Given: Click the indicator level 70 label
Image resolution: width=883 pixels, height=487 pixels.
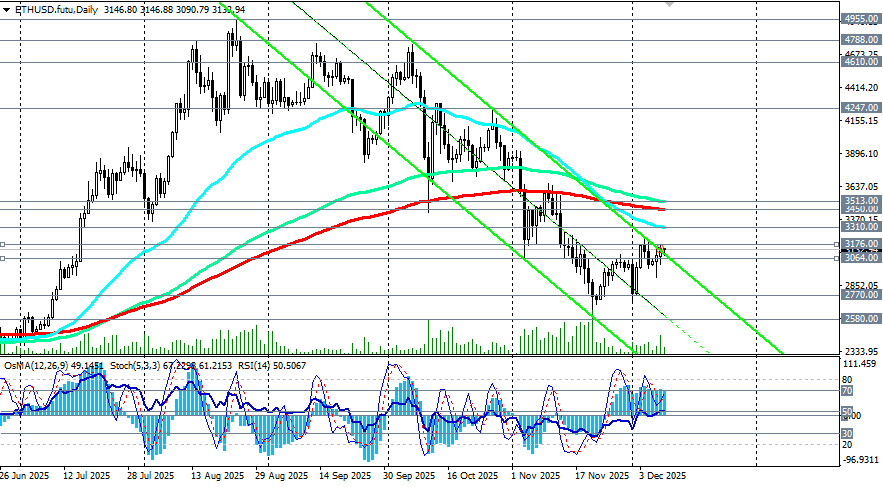Looking at the screenshot, I should (846, 391).
